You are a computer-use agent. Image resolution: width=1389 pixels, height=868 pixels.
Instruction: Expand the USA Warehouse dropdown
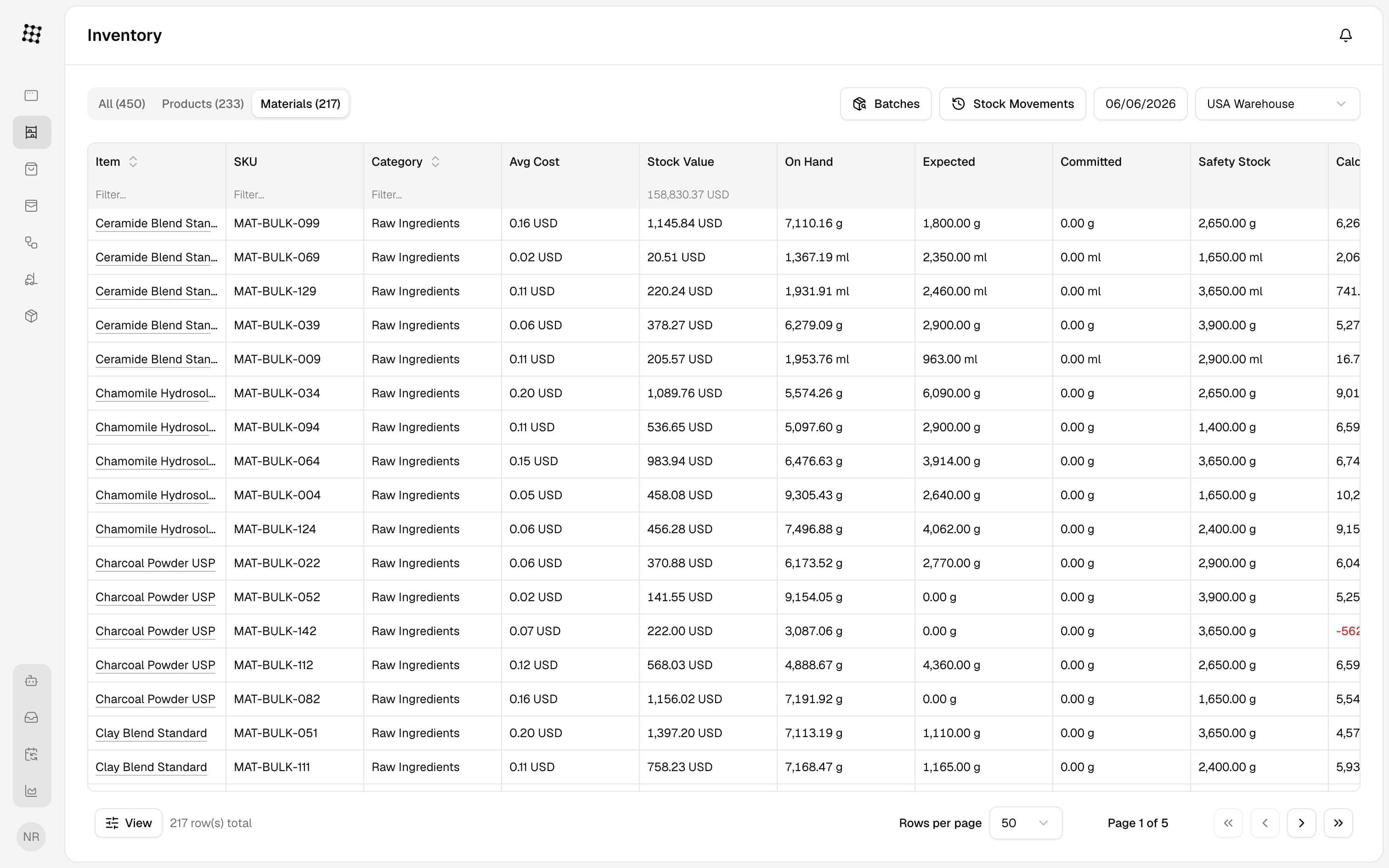(1277, 104)
